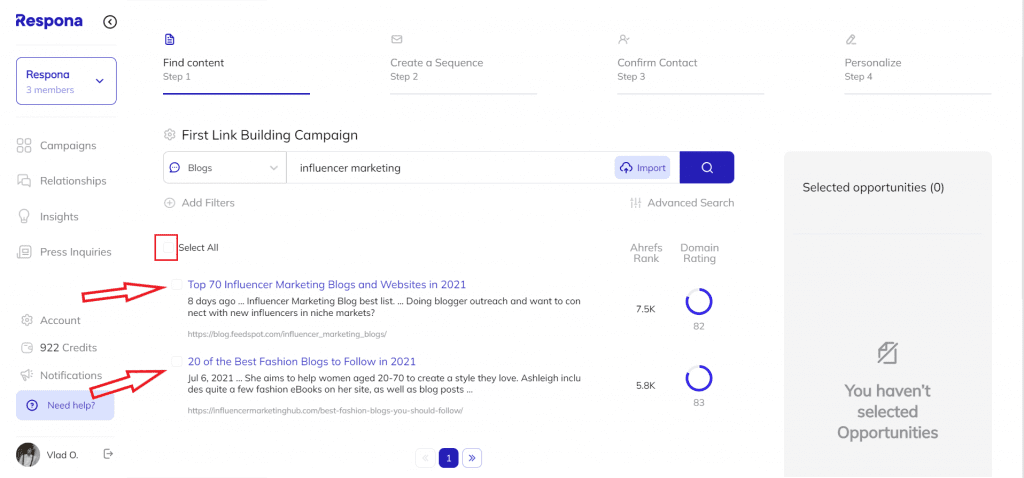Click the Notifications megaphone icon

point(27,375)
